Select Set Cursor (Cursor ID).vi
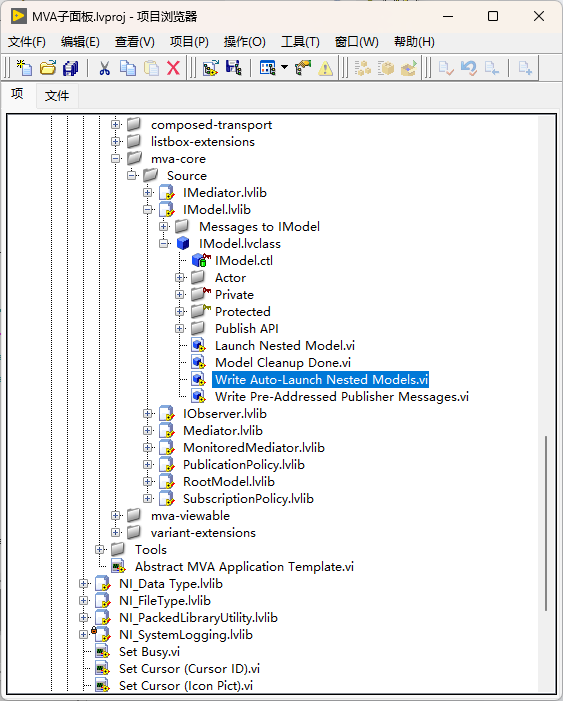Screen dimensions: 563x701 tap(189, 668)
